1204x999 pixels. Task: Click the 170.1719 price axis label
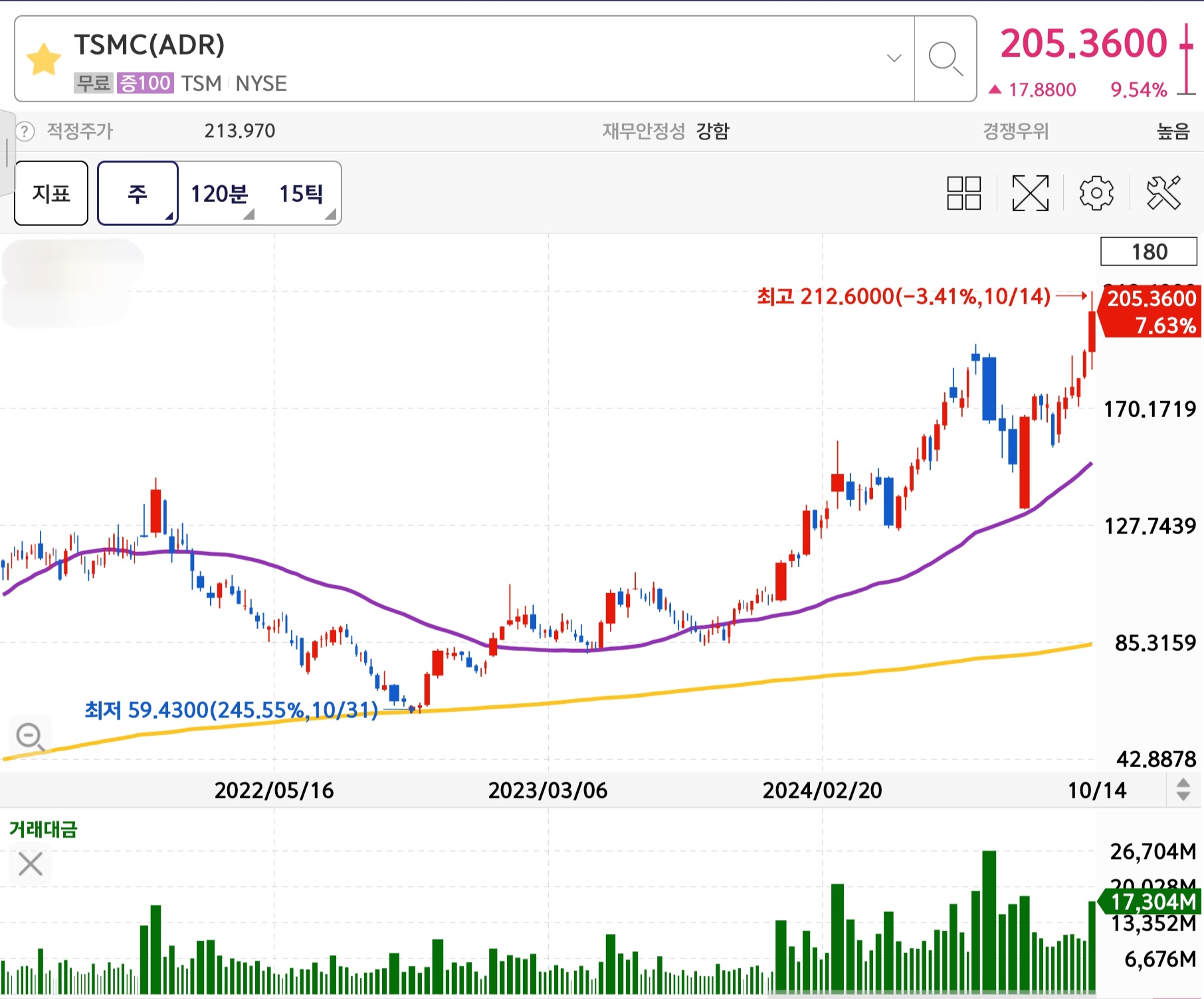pos(1150,409)
